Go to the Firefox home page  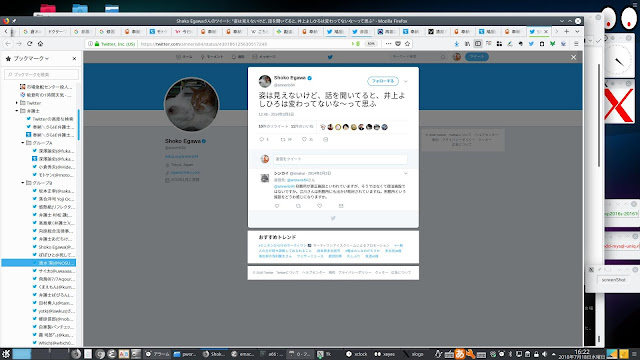pos(40,44)
